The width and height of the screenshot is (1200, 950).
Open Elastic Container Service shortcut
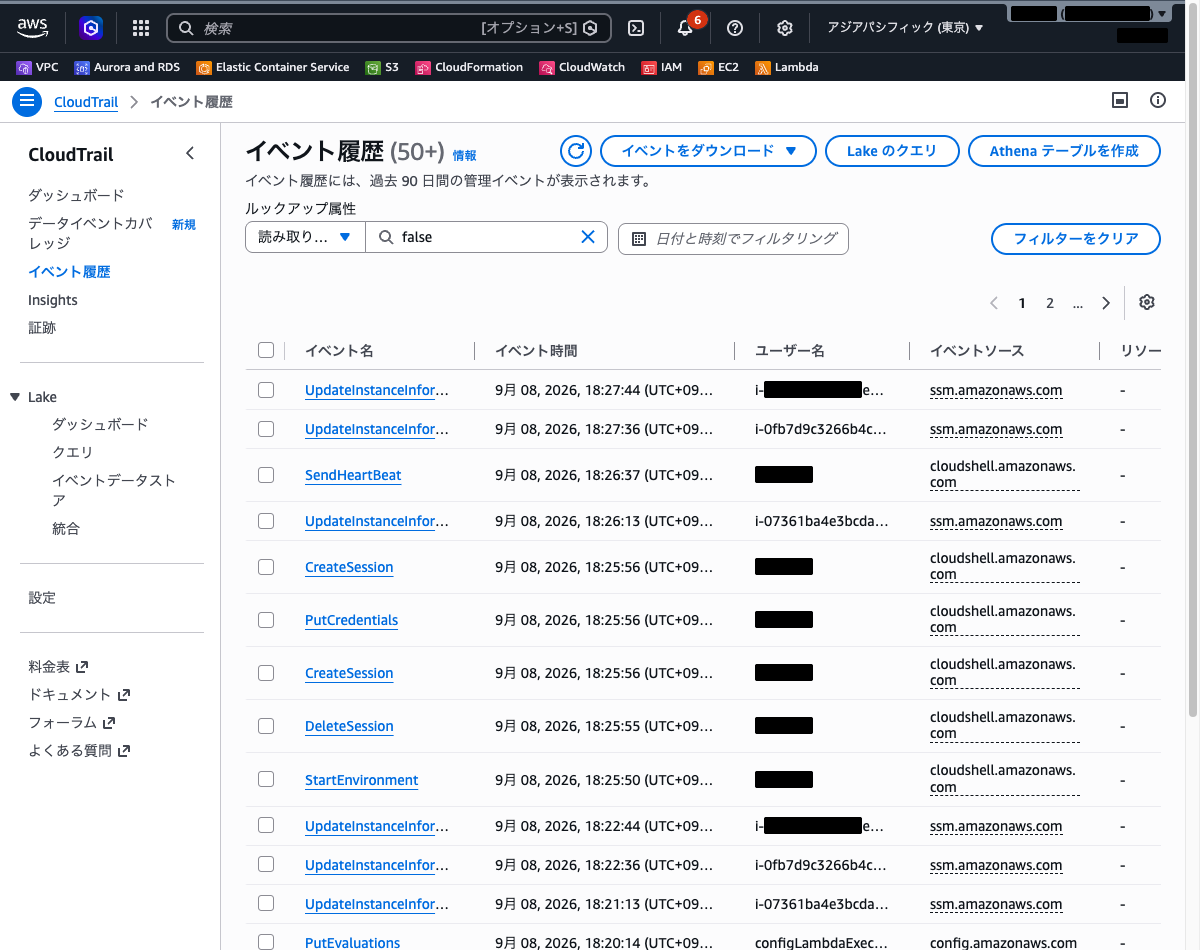pyautogui.click(x=272, y=67)
